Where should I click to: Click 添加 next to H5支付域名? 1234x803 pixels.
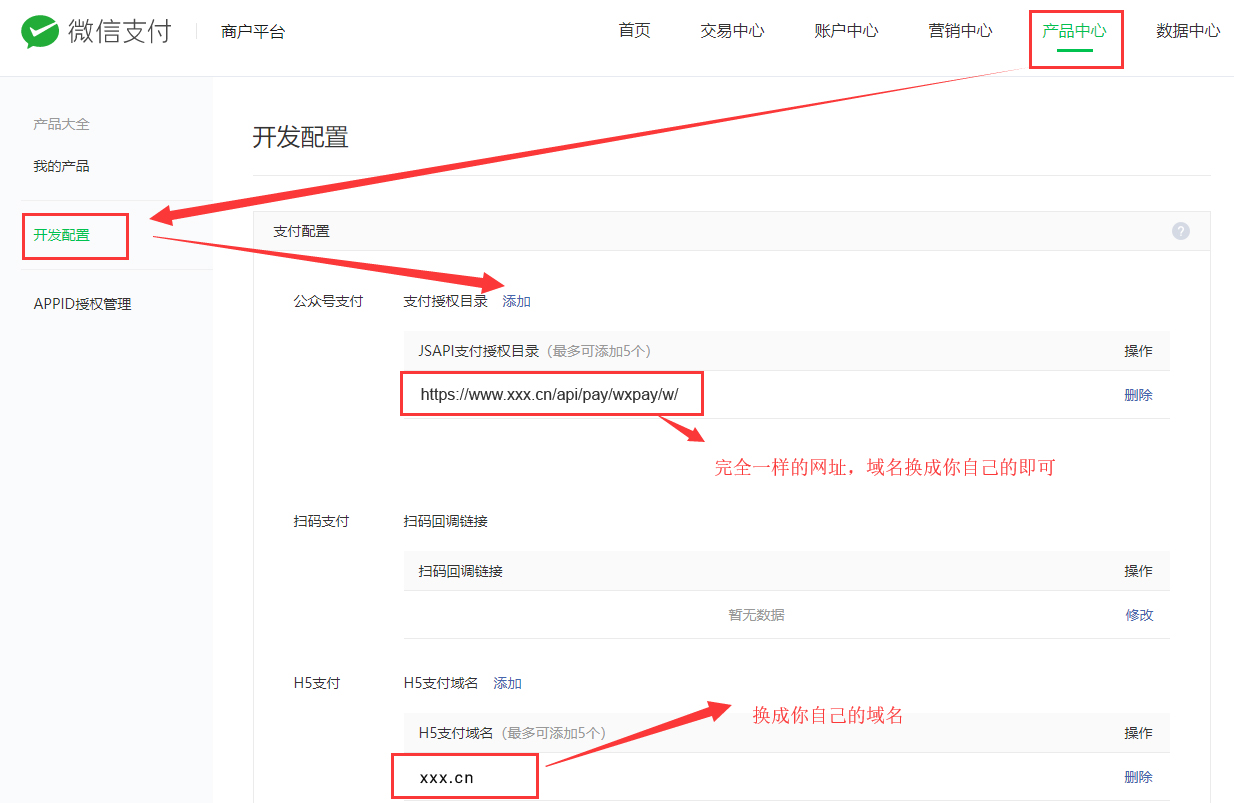[x=507, y=683]
